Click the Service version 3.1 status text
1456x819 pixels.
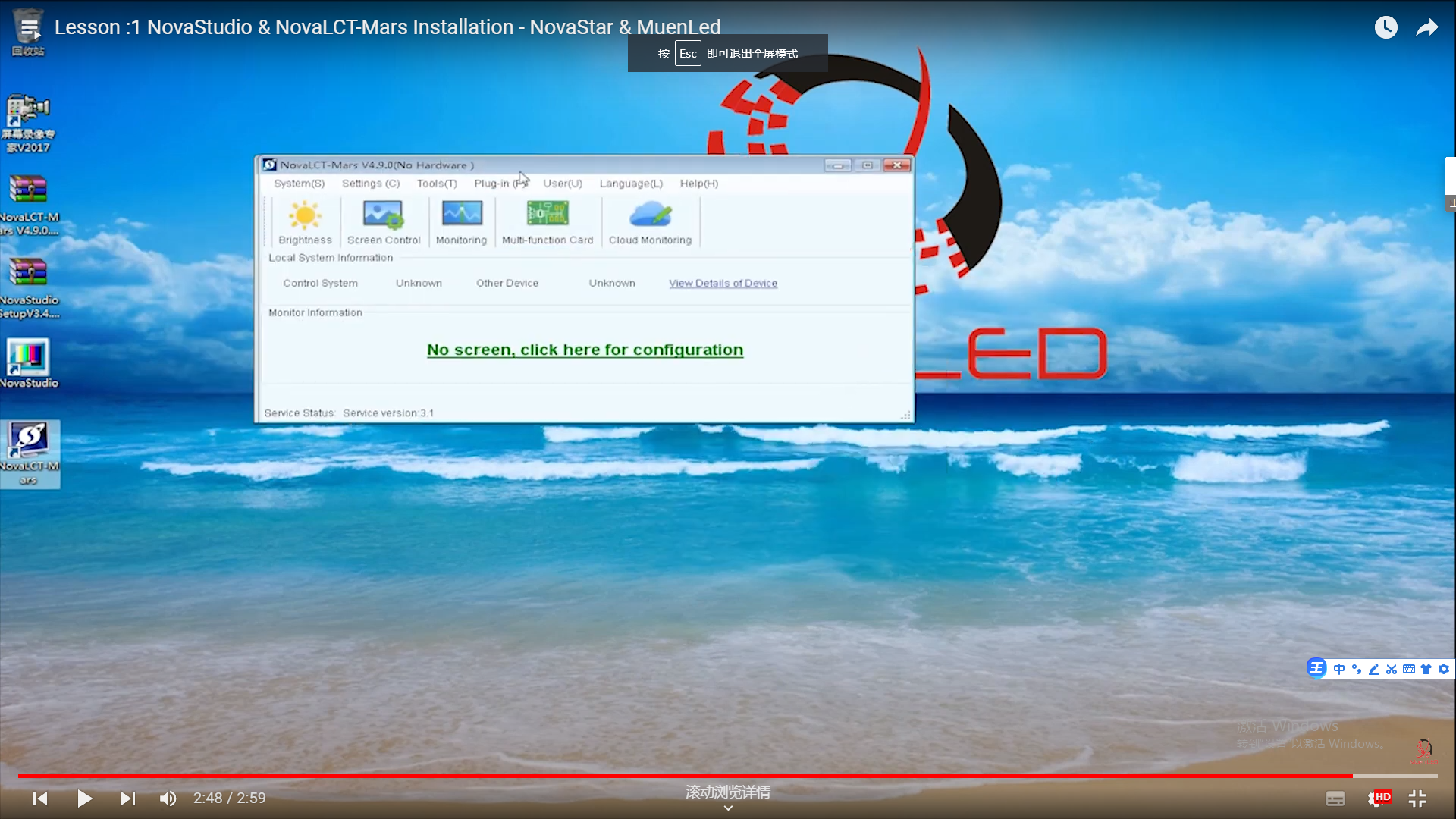coord(388,413)
